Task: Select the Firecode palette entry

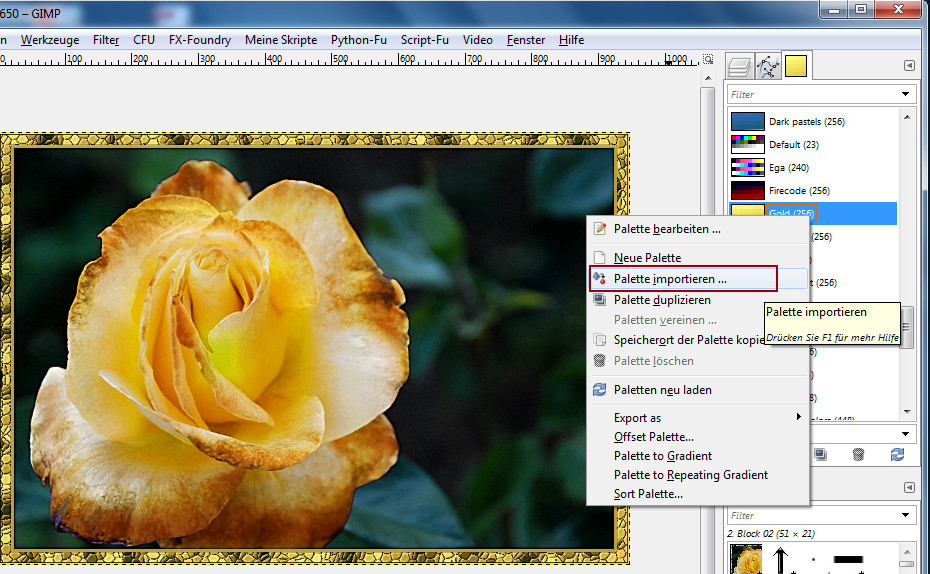Action: point(799,190)
